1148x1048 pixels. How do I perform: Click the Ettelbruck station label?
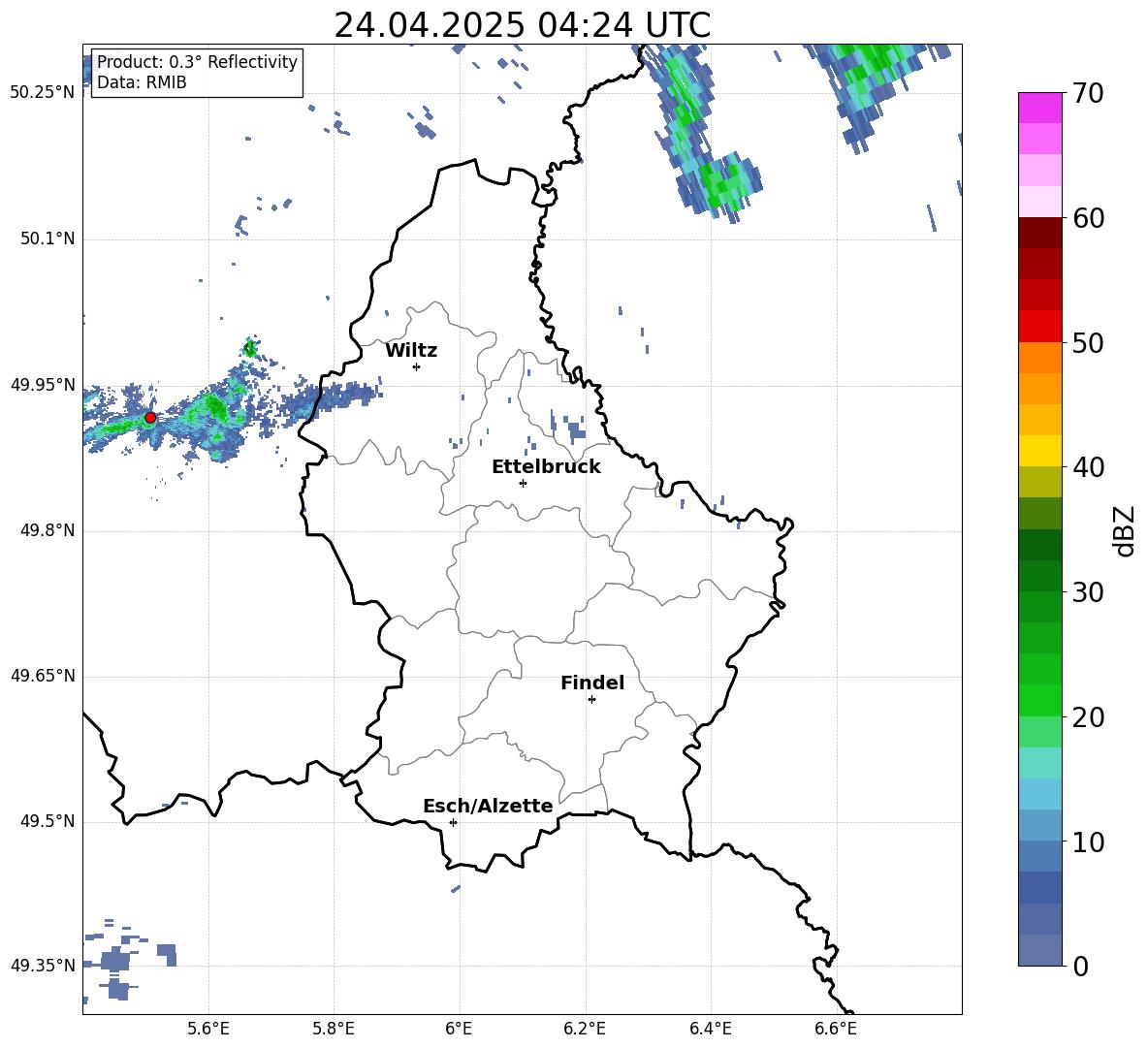(546, 467)
